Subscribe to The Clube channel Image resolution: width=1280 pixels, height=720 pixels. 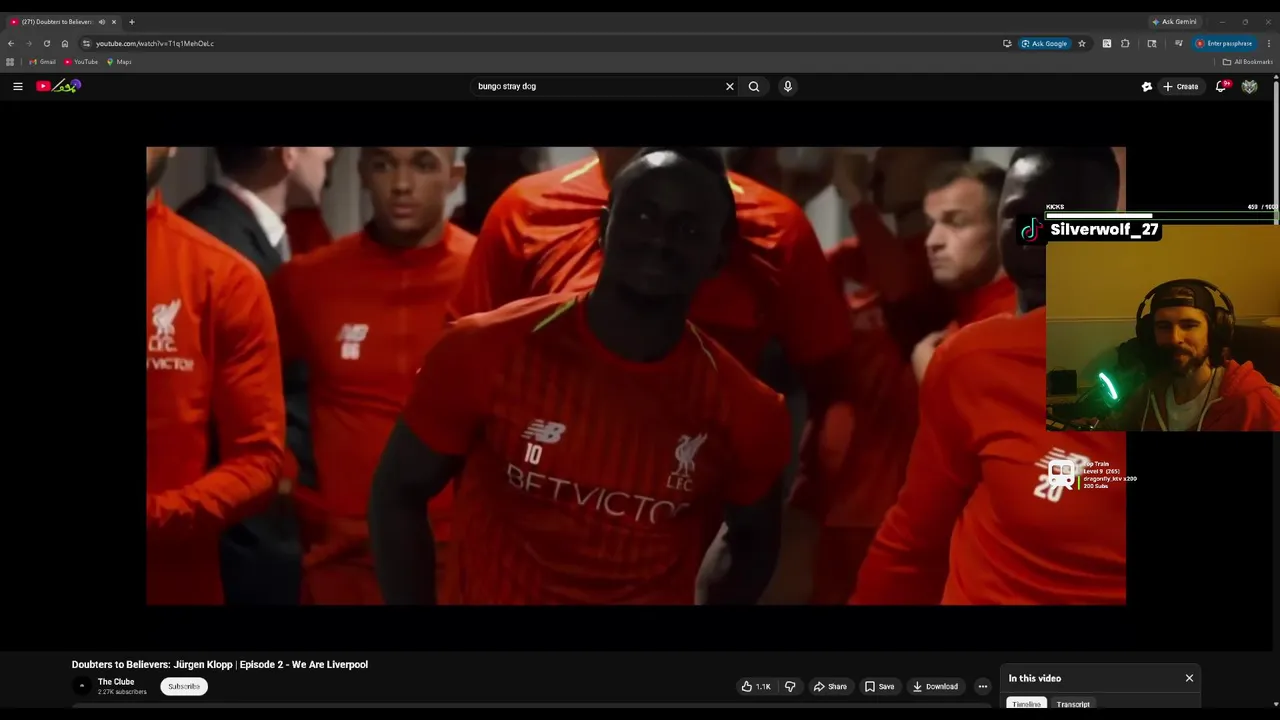184,686
